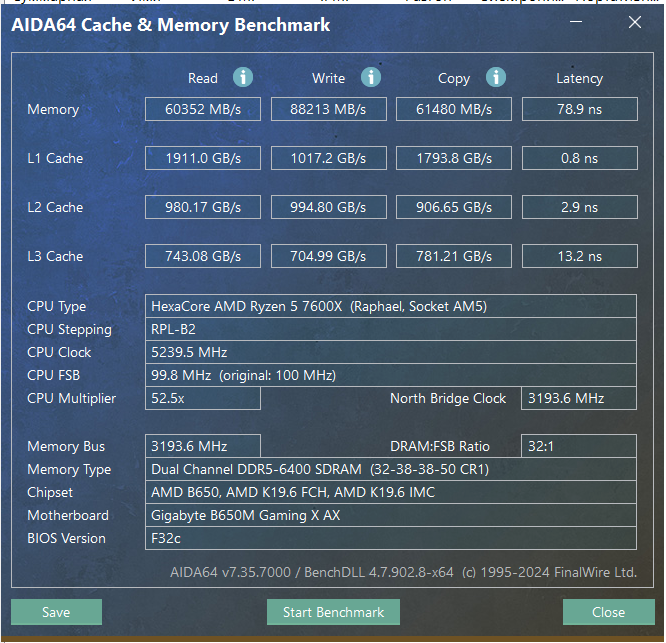Click Motherboard field Gigabyte B650M

tap(391, 515)
